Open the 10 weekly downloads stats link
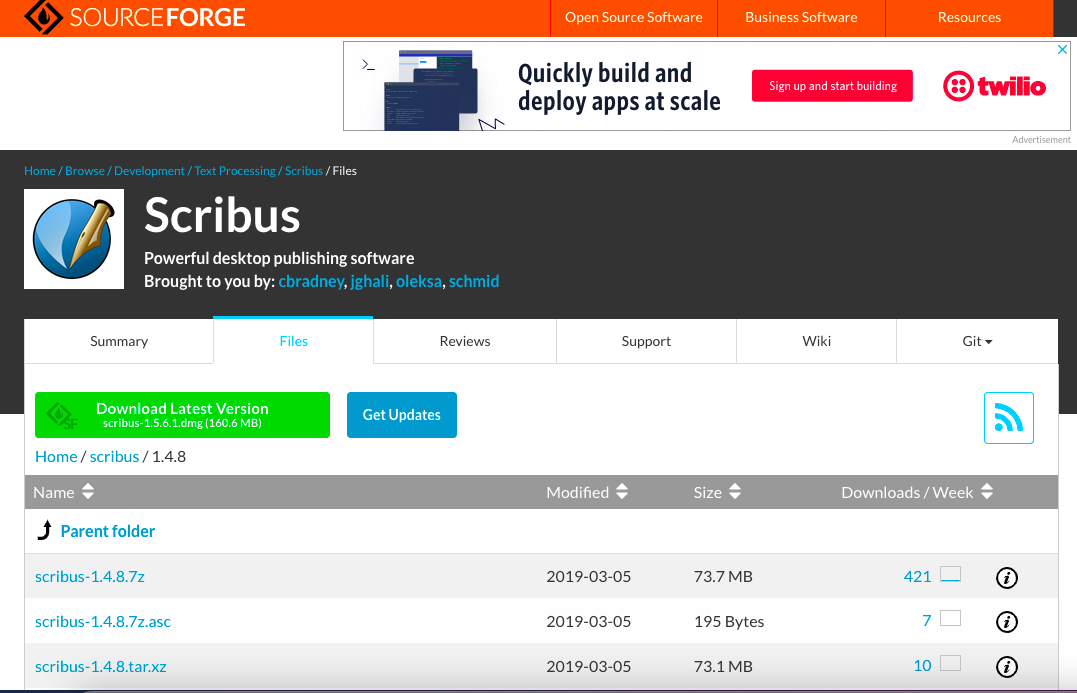Screen dimensions: 1077x693 coord(922,666)
